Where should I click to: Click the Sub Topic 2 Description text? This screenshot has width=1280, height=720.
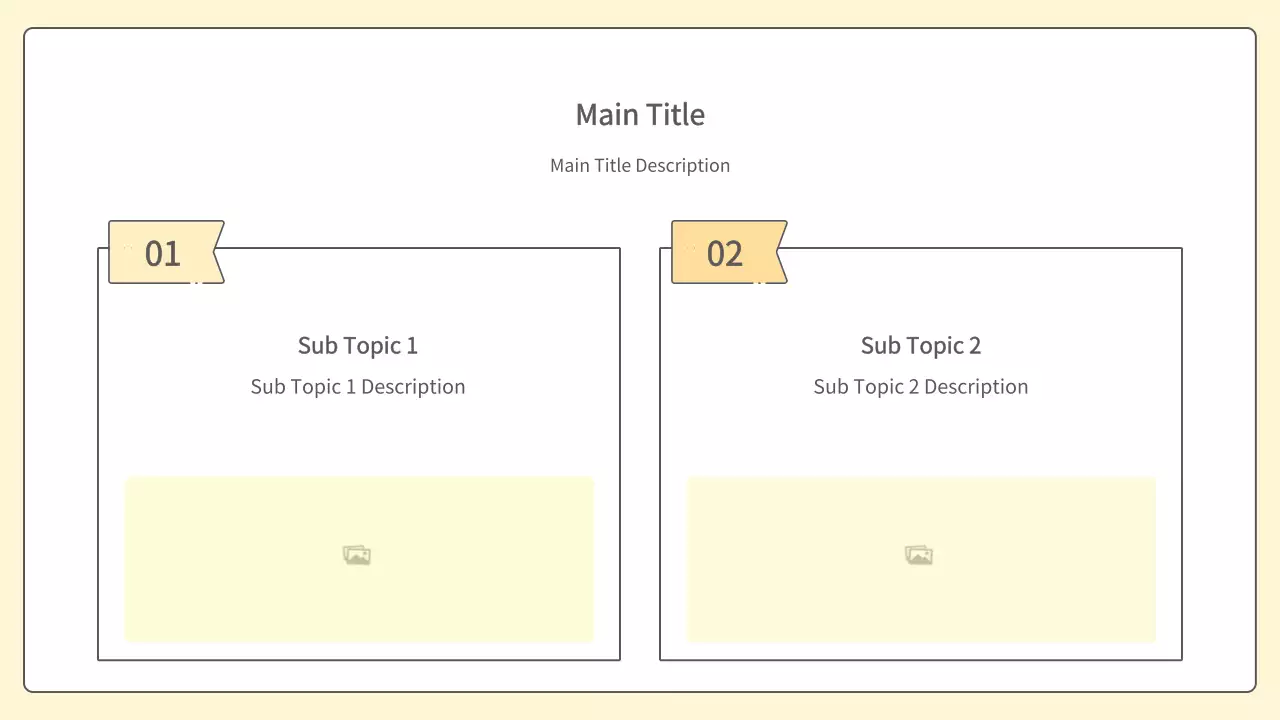[x=920, y=387]
